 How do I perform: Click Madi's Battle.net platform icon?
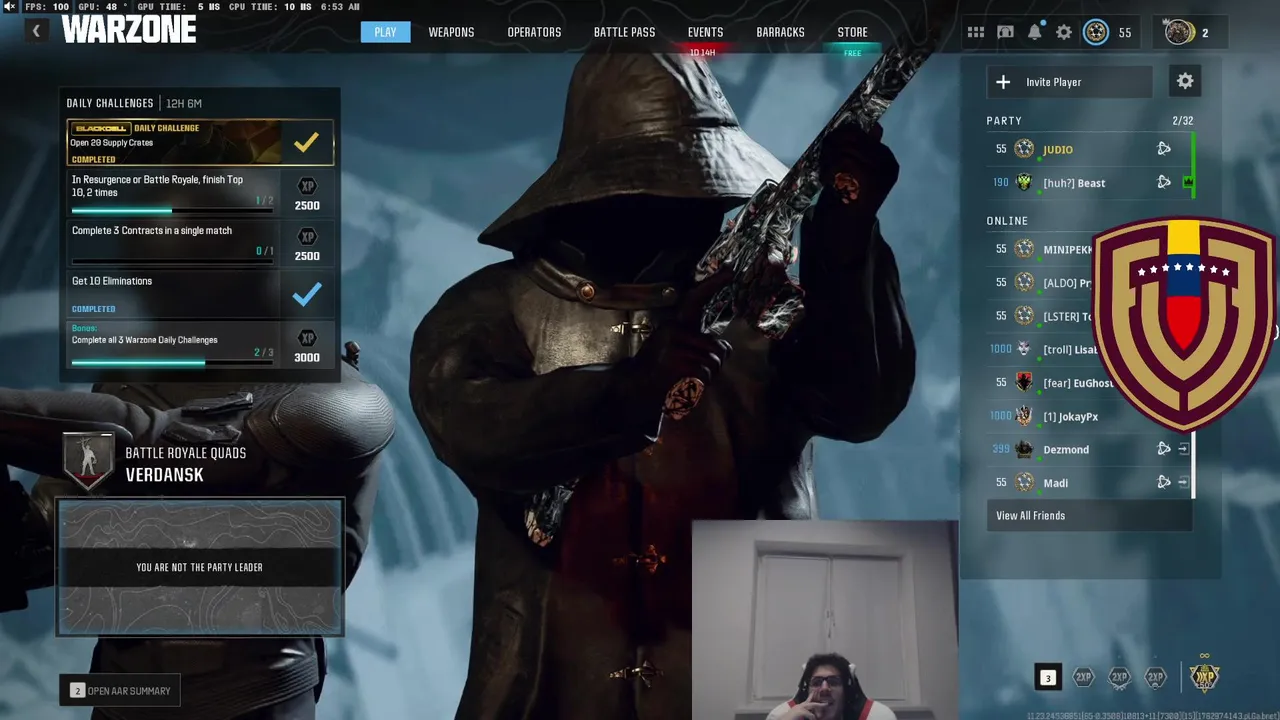pos(1164,482)
